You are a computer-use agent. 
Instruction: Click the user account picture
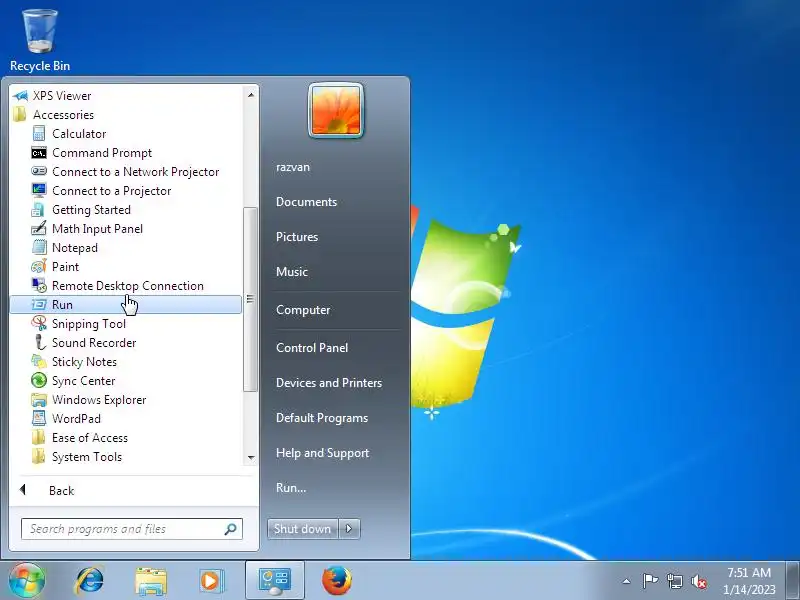pos(336,110)
